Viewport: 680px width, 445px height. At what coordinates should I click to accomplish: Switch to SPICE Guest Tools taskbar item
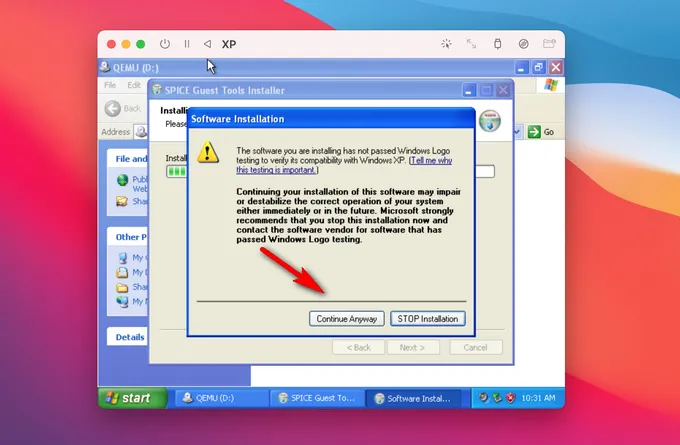(317, 398)
